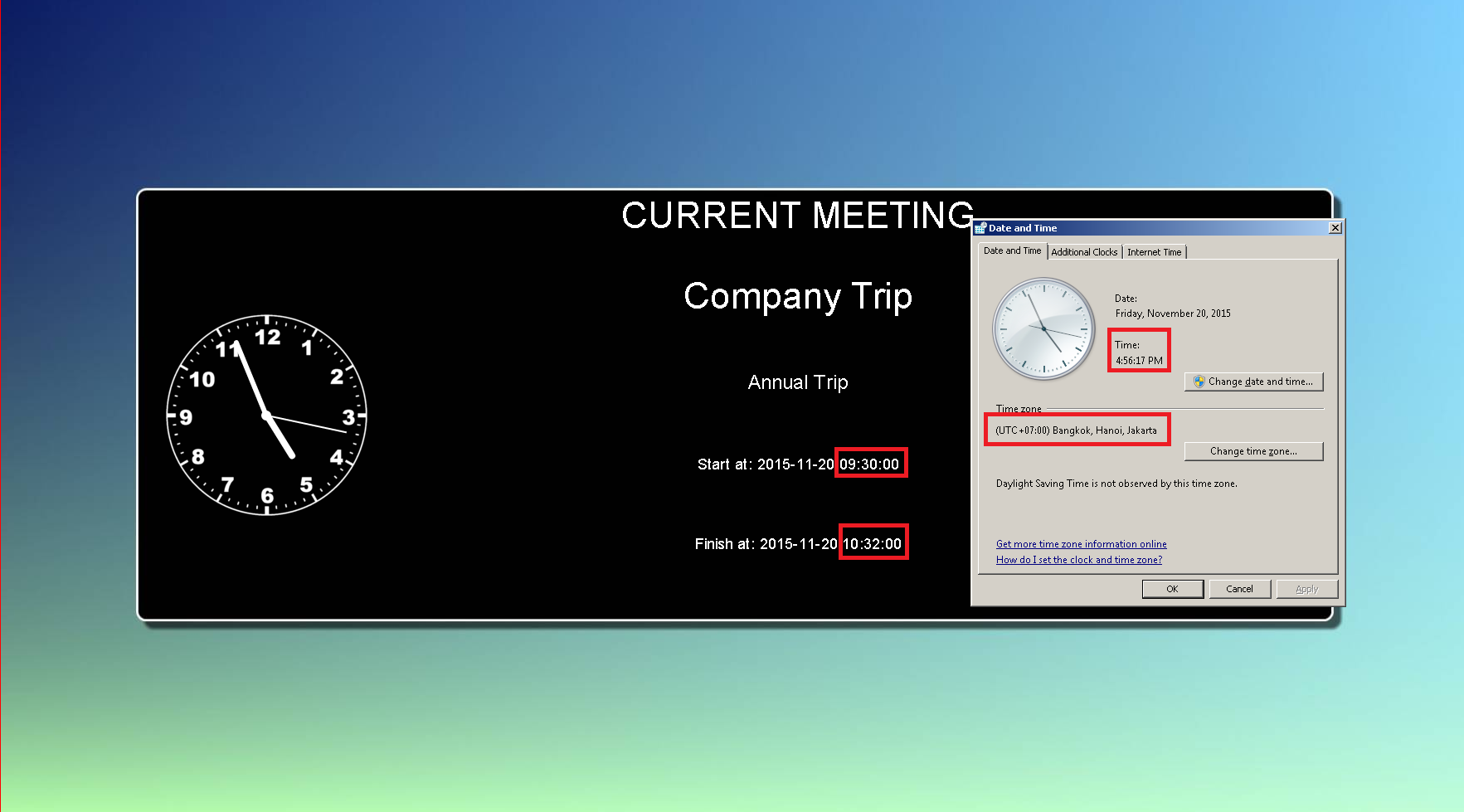The width and height of the screenshot is (1464, 812).
Task: Open the Internet Time tab
Action: pyautogui.click(x=1154, y=252)
